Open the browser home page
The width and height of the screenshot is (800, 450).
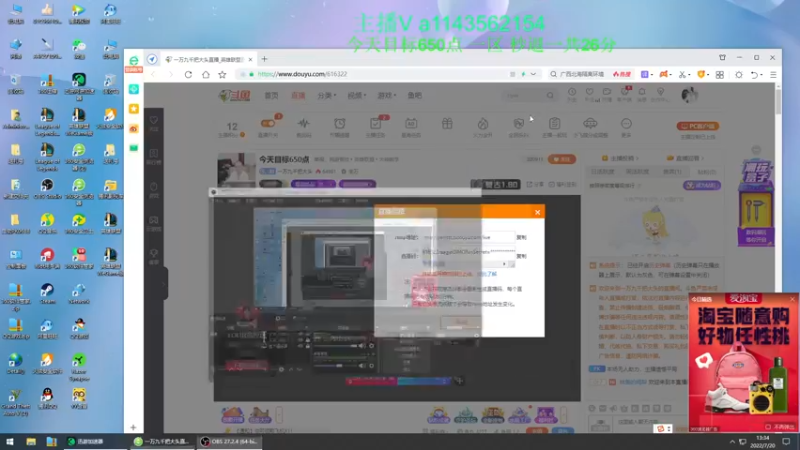(x=206, y=74)
